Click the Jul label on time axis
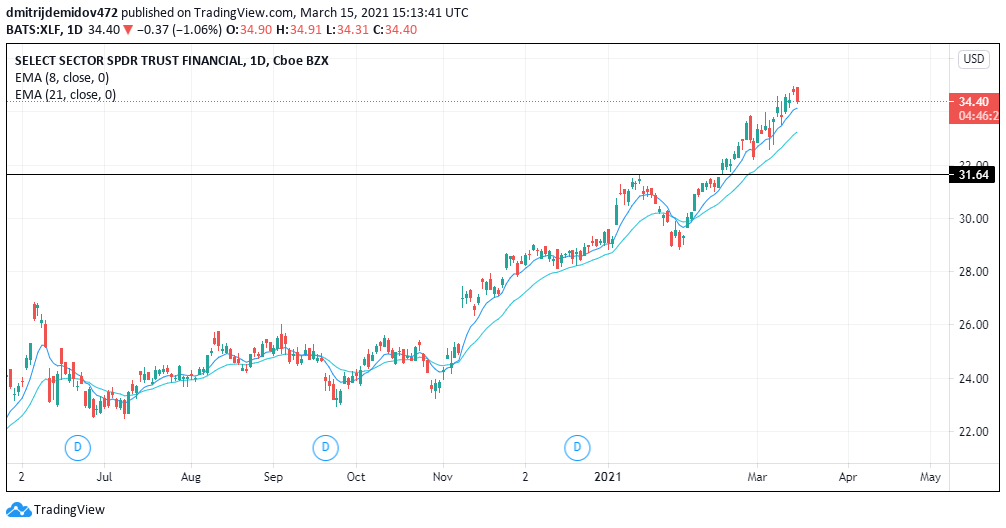 tap(105, 477)
